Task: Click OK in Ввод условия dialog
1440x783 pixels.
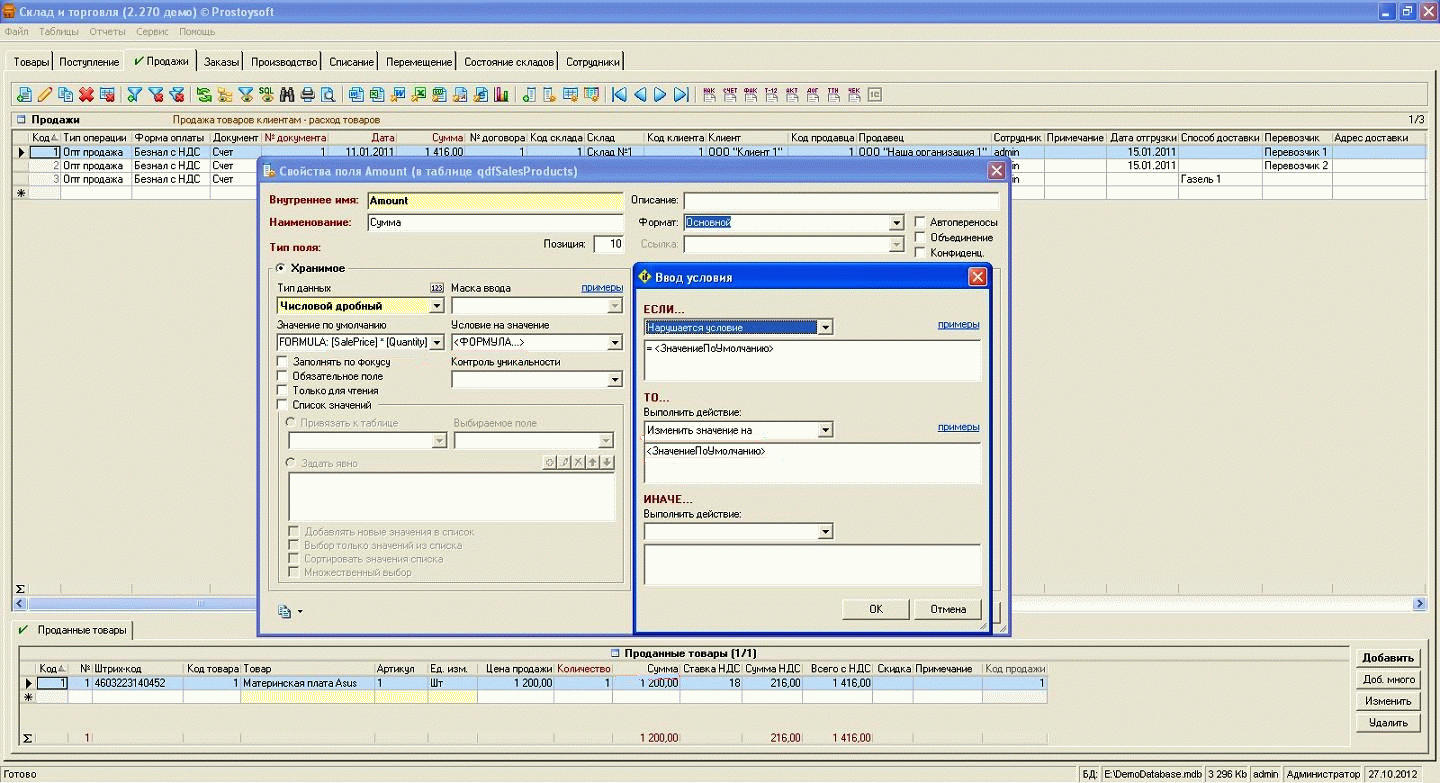Action: tap(875, 609)
